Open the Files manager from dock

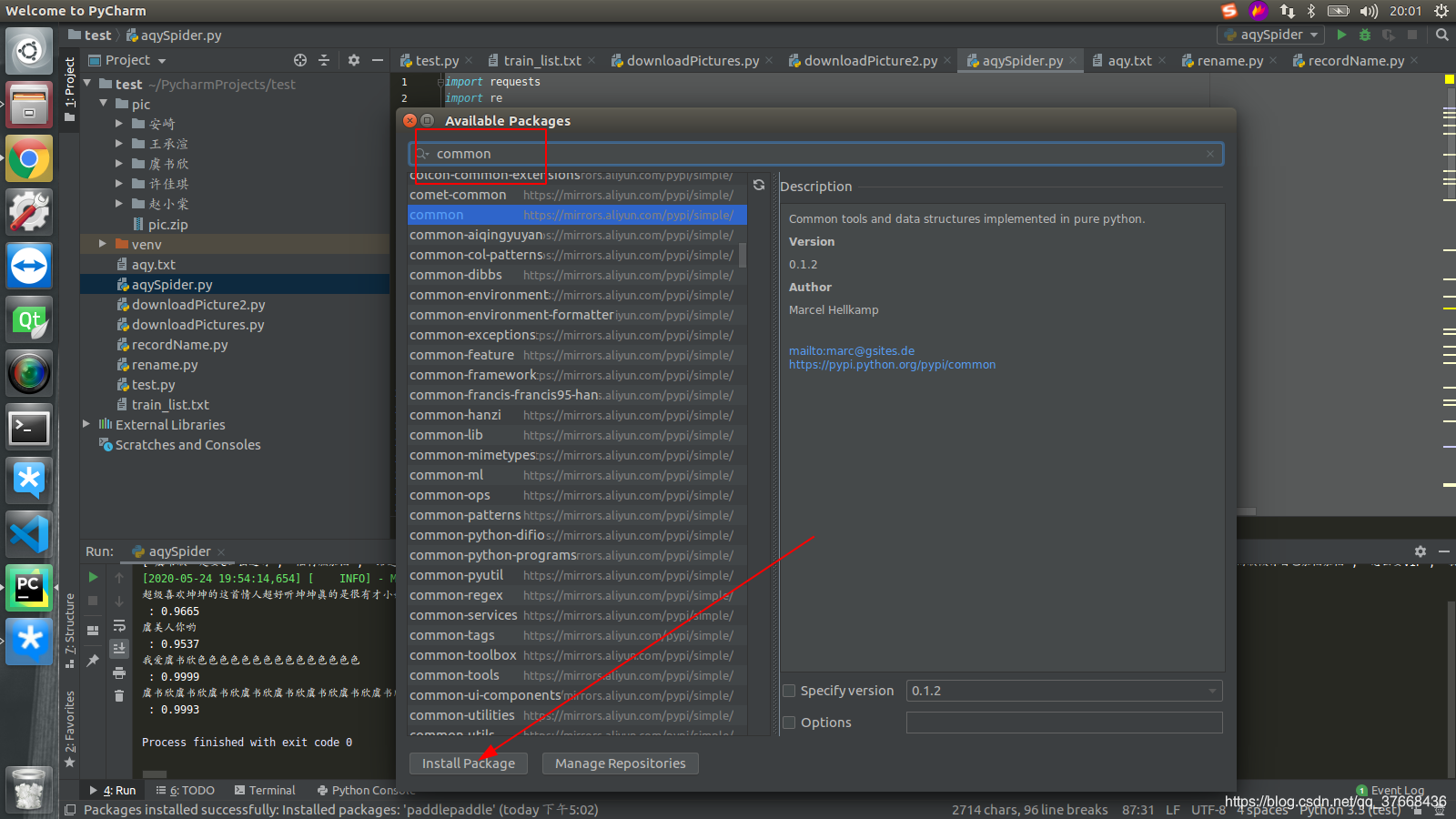tap(29, 105)
